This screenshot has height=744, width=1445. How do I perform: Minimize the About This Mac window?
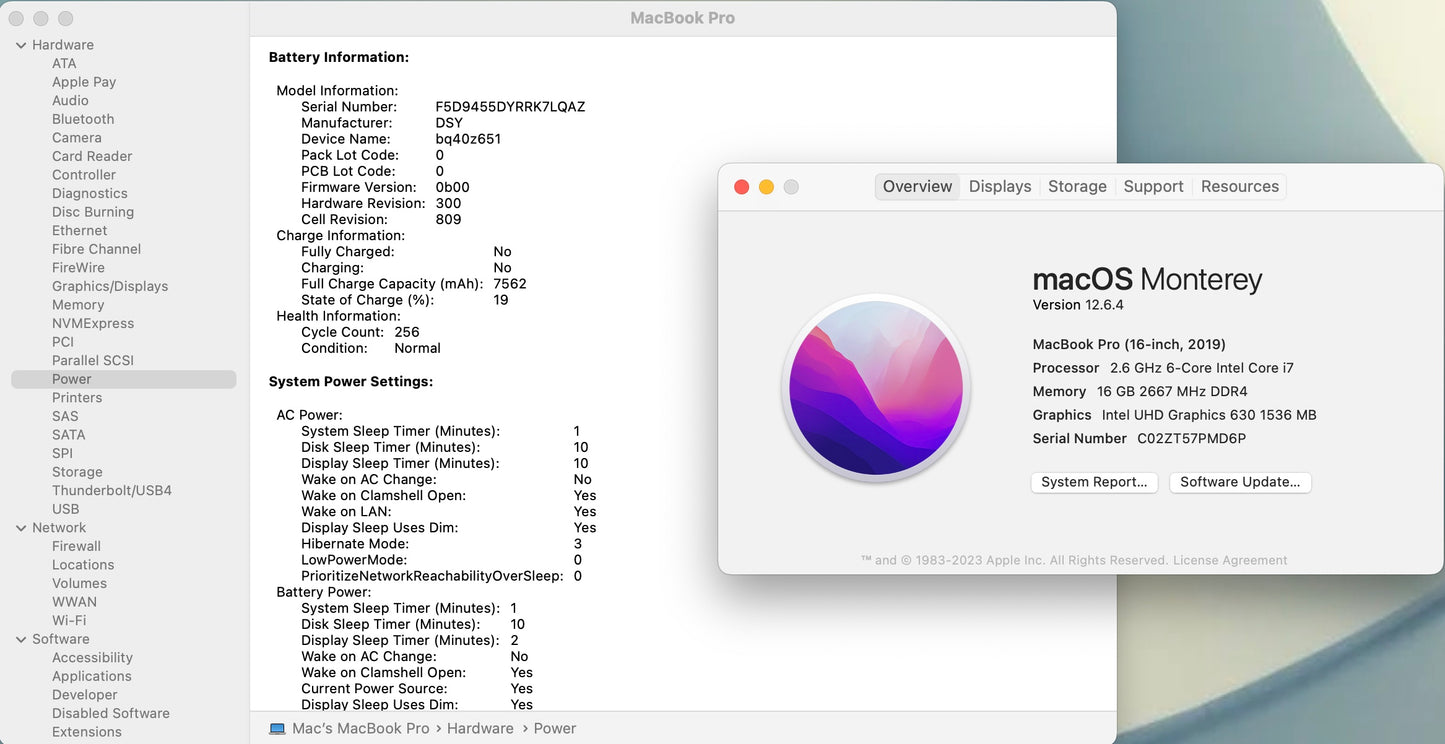(766, 187)
